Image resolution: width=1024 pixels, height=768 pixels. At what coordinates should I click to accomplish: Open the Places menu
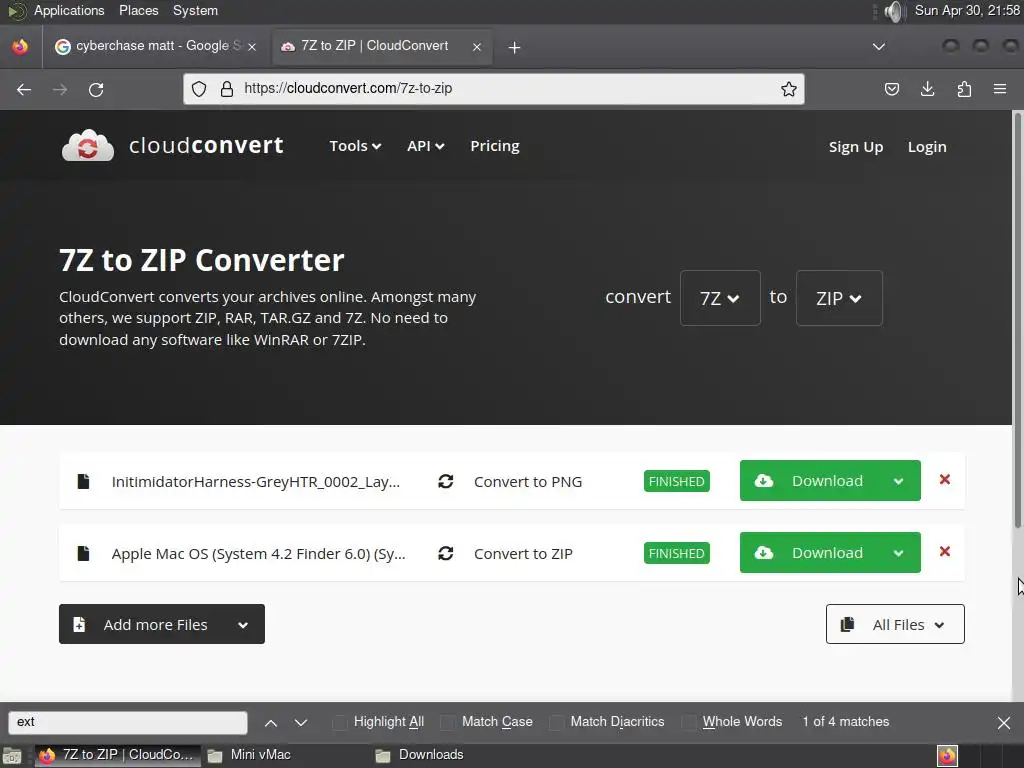(x=138, y=11)
